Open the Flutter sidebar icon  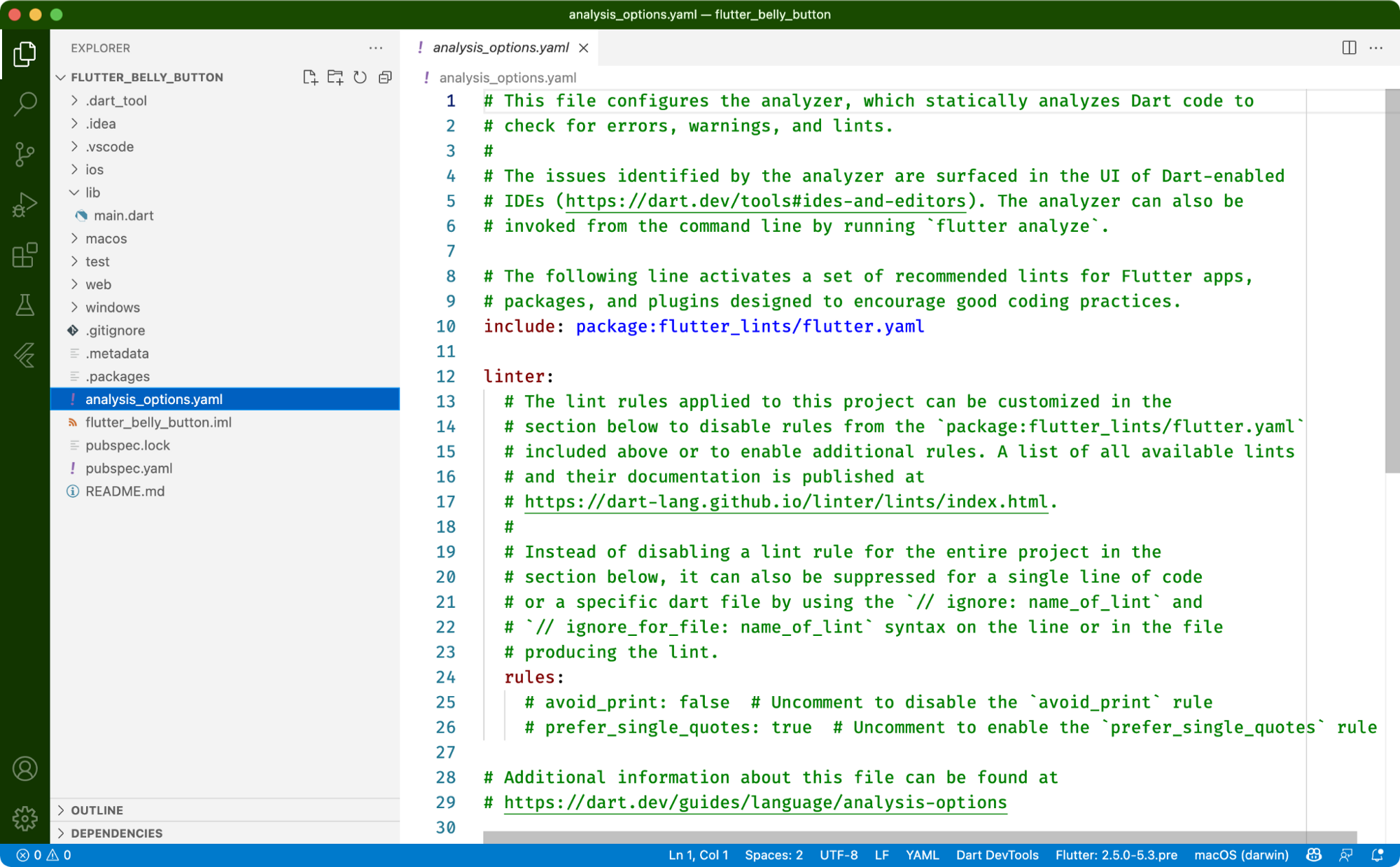coord(25,356)
